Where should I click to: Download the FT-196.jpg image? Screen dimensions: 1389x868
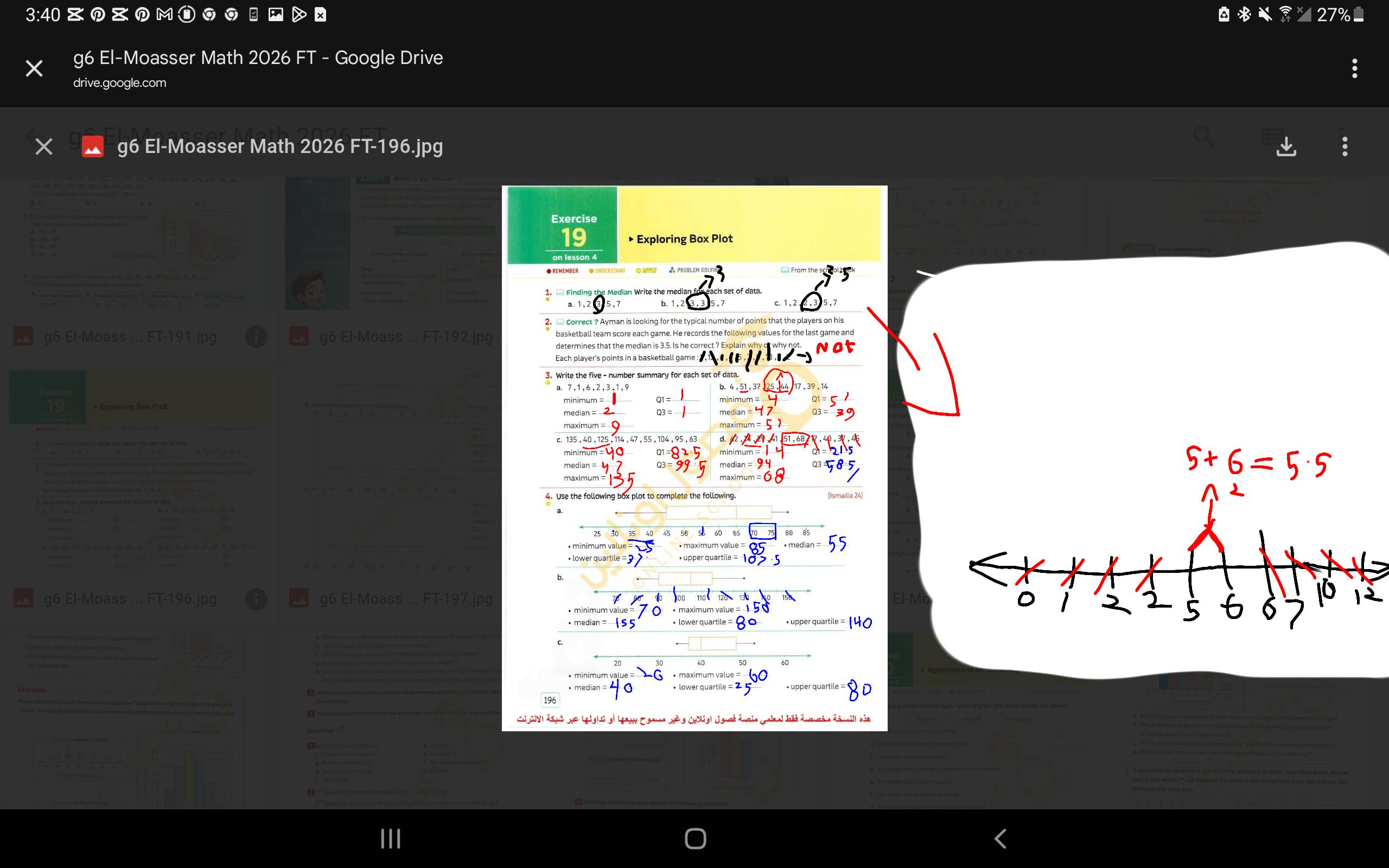(x=1286, y=146)
